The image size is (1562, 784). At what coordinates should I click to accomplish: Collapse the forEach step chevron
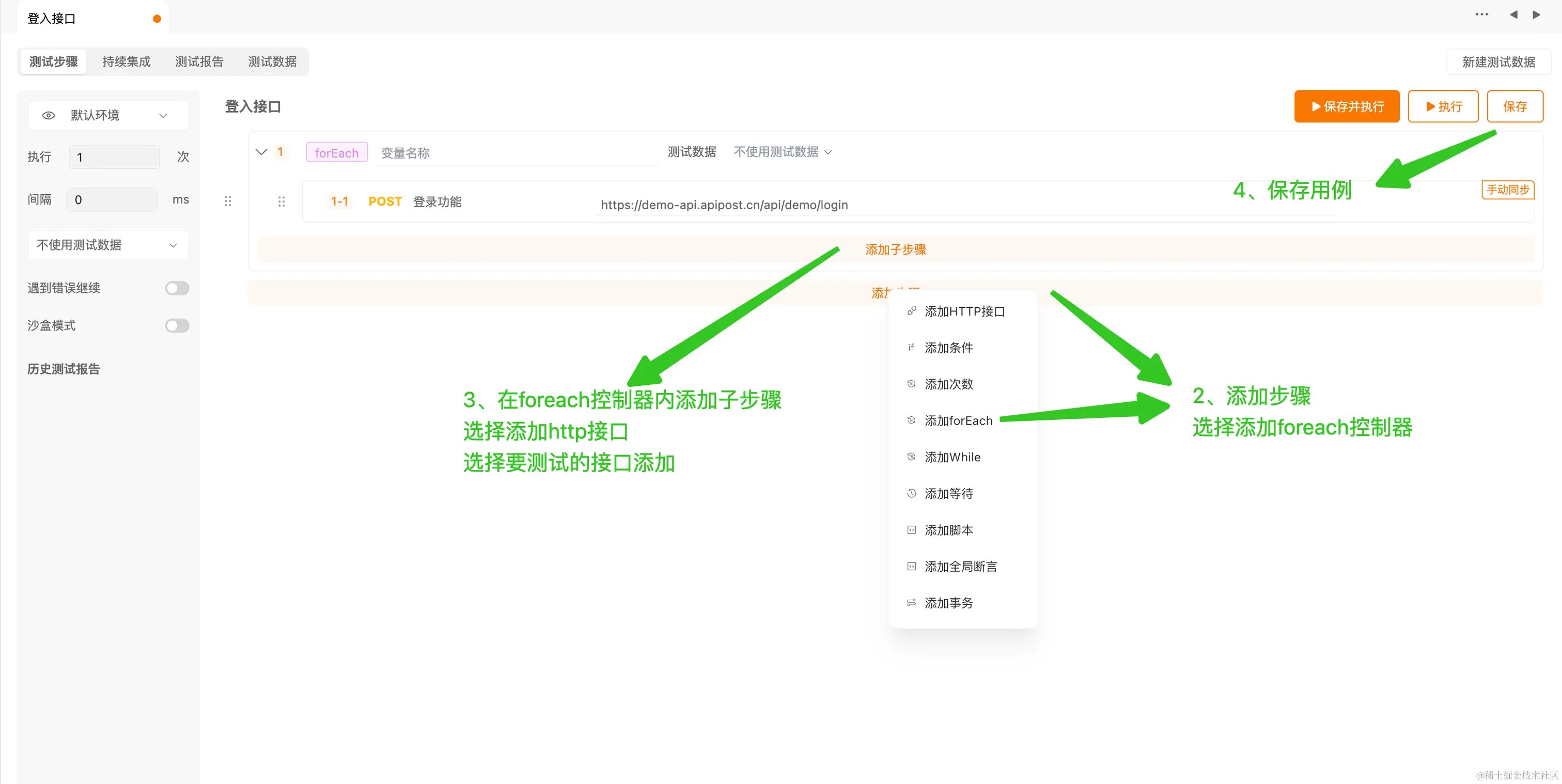pos(261,152)
